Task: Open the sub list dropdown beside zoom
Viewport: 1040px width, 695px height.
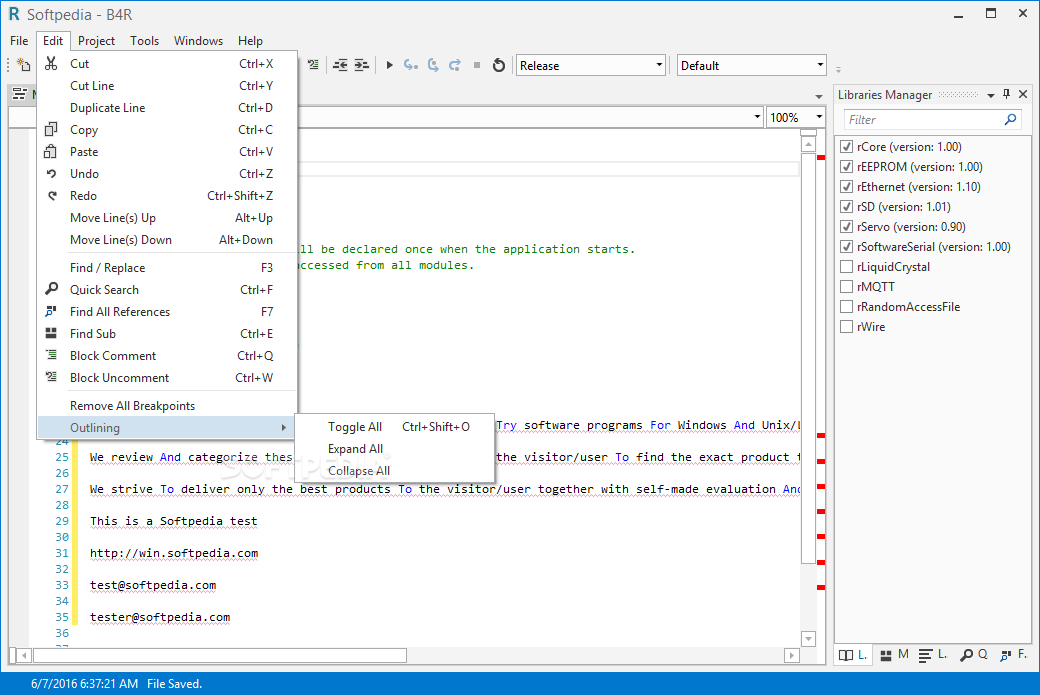Action: 757,117
